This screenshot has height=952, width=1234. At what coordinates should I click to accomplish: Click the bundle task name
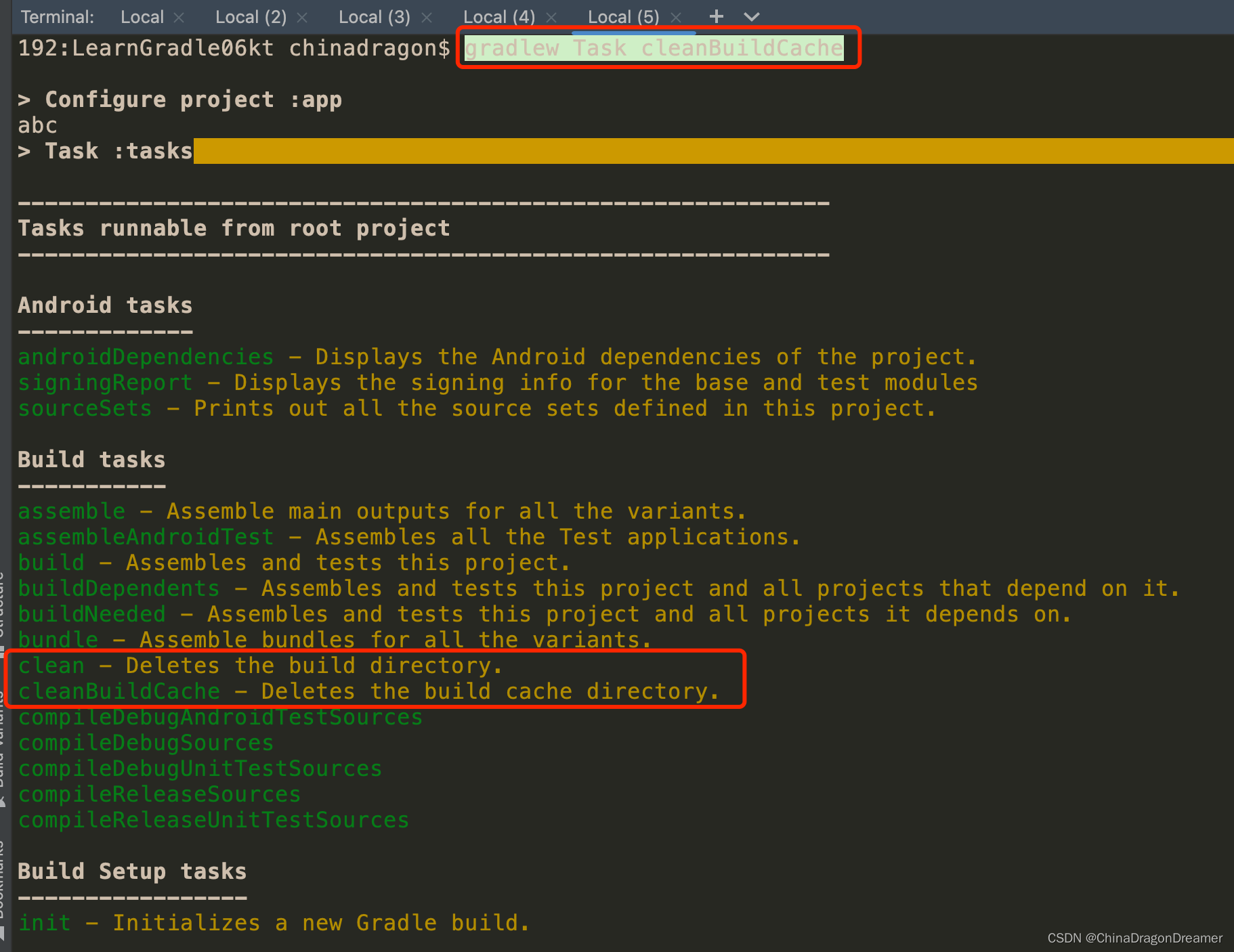click(58, 640)
